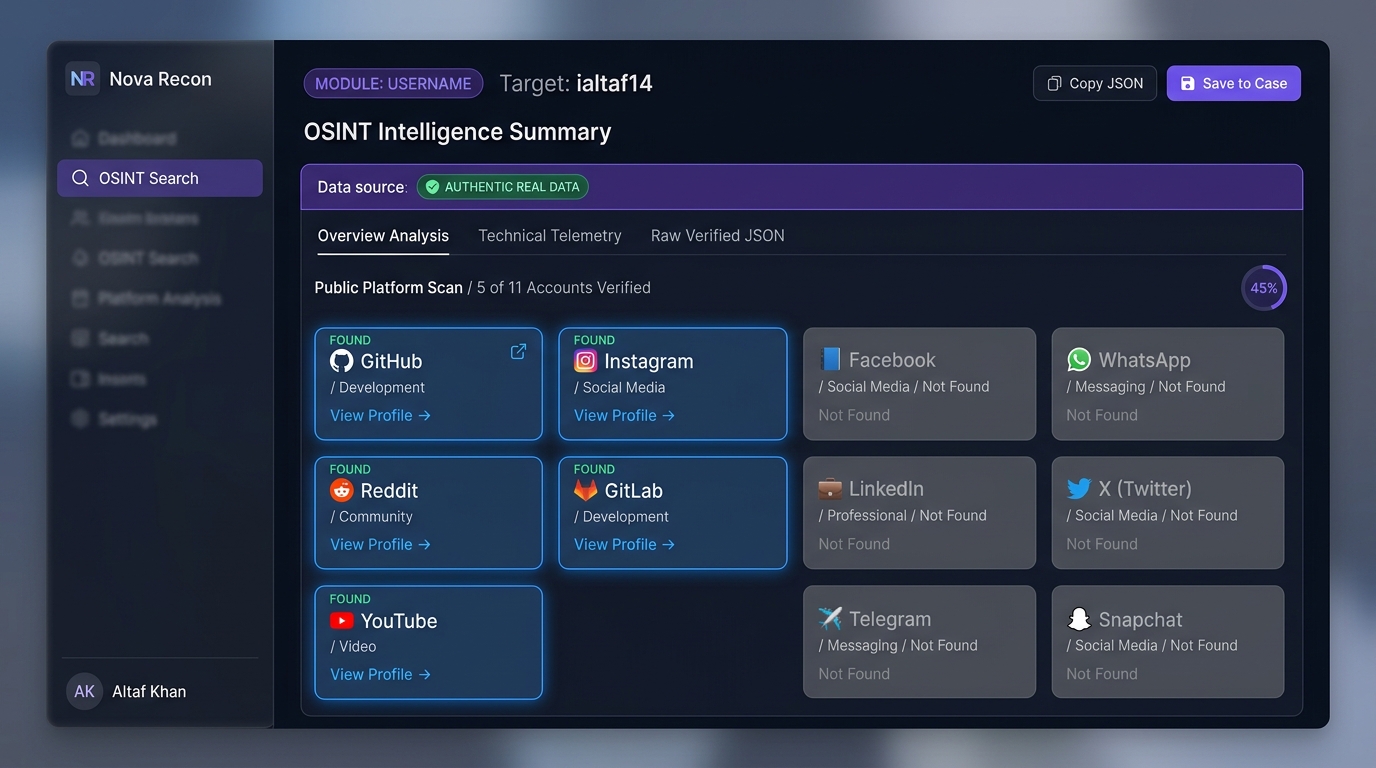The height and width of the screenshot is (768, 1376).
Task: Switch to the Overview Analysis tab
Action: pyautogui.click(x=383, y=236)
